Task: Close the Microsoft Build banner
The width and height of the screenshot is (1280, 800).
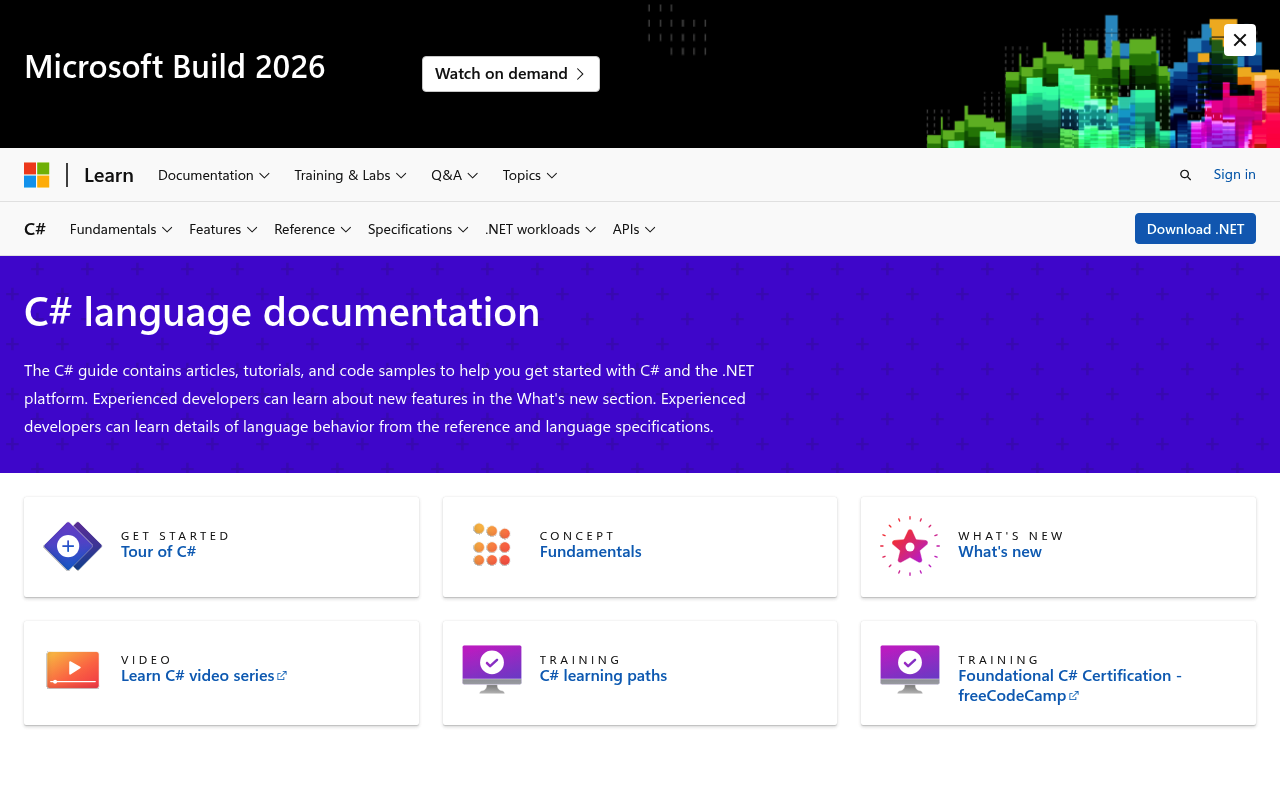Action: (x=1240, y=40)
